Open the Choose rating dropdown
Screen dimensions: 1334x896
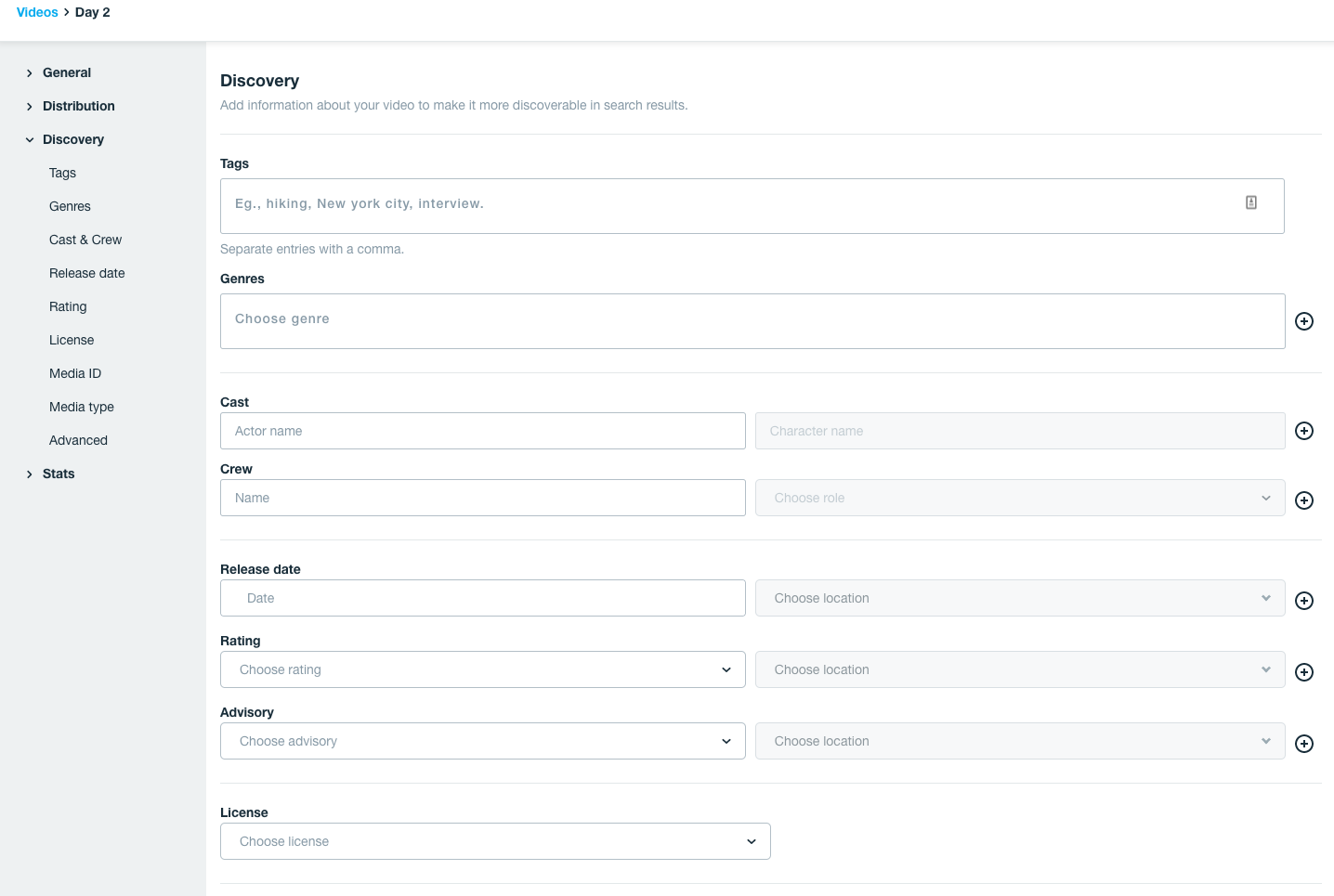(482, 669)
